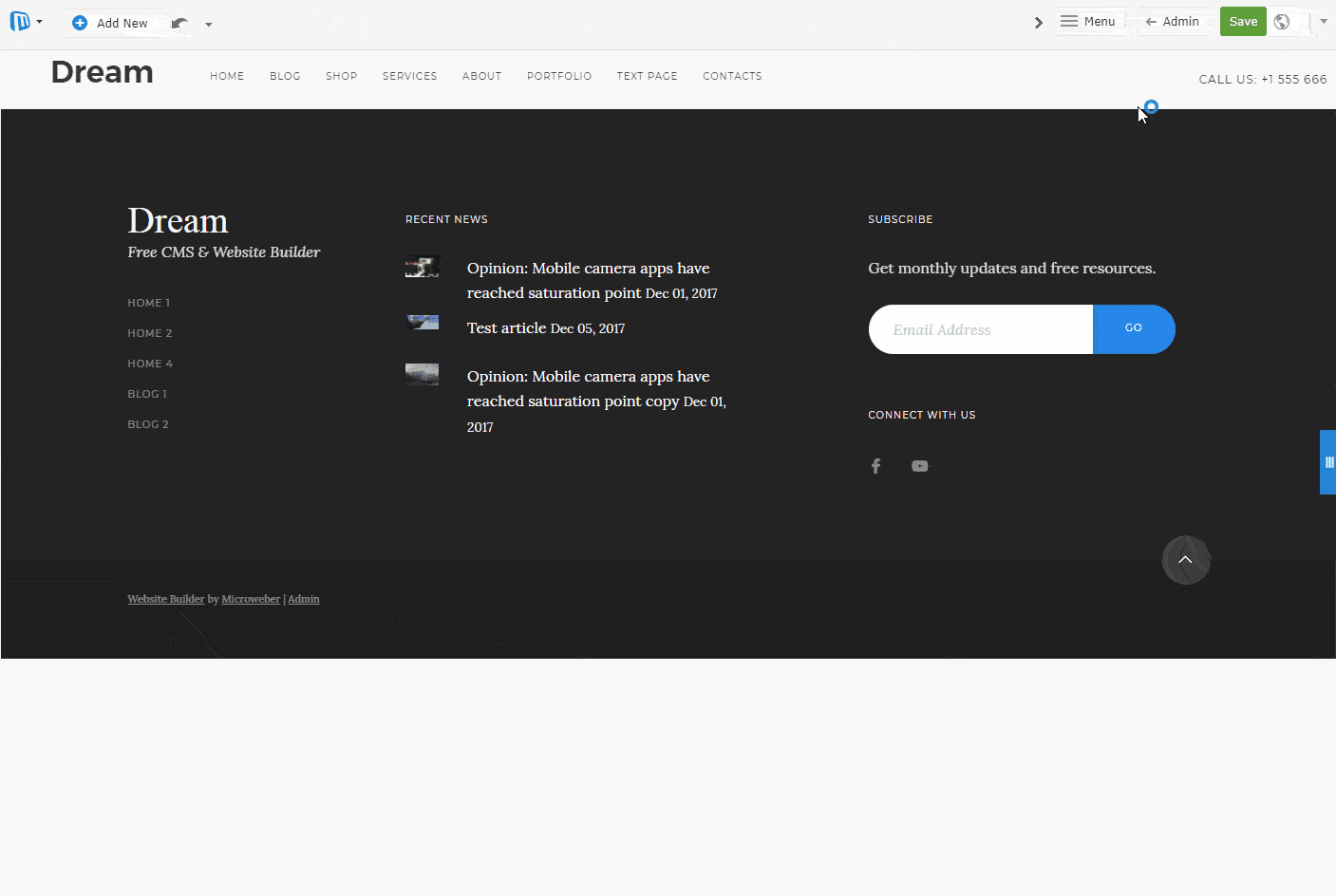1336x896 pixels.
Task: Expand the undo history dropdown arrow
Action: (209, 25)
